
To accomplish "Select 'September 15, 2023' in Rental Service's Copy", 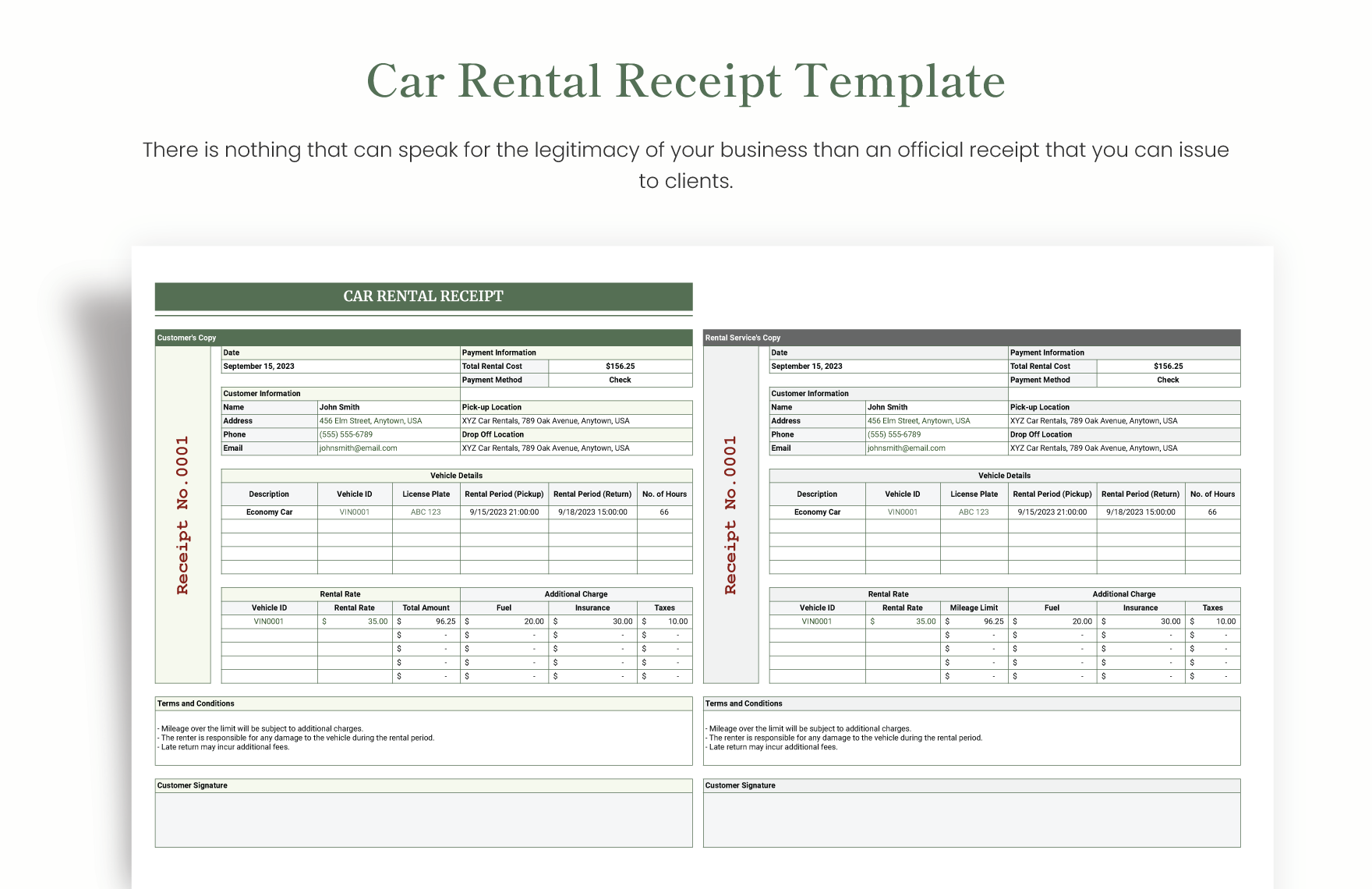I will [807, 367].
